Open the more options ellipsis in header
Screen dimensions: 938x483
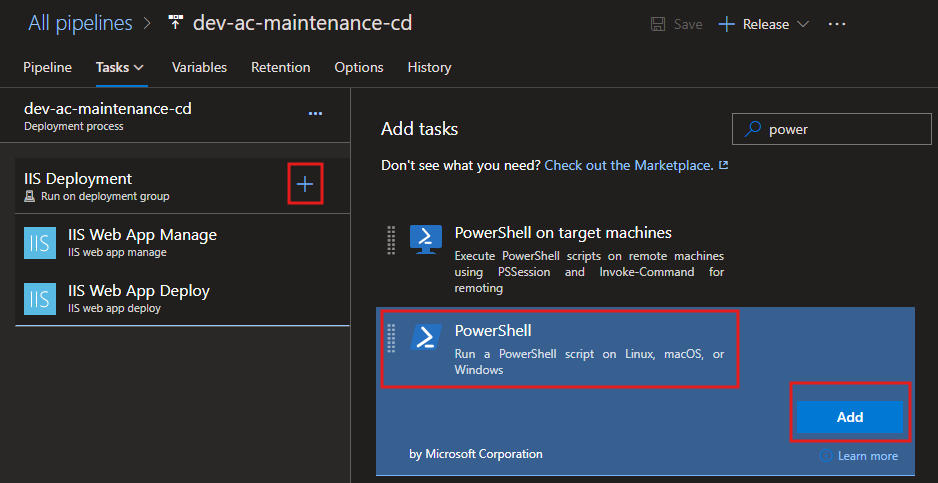[837, 25]
